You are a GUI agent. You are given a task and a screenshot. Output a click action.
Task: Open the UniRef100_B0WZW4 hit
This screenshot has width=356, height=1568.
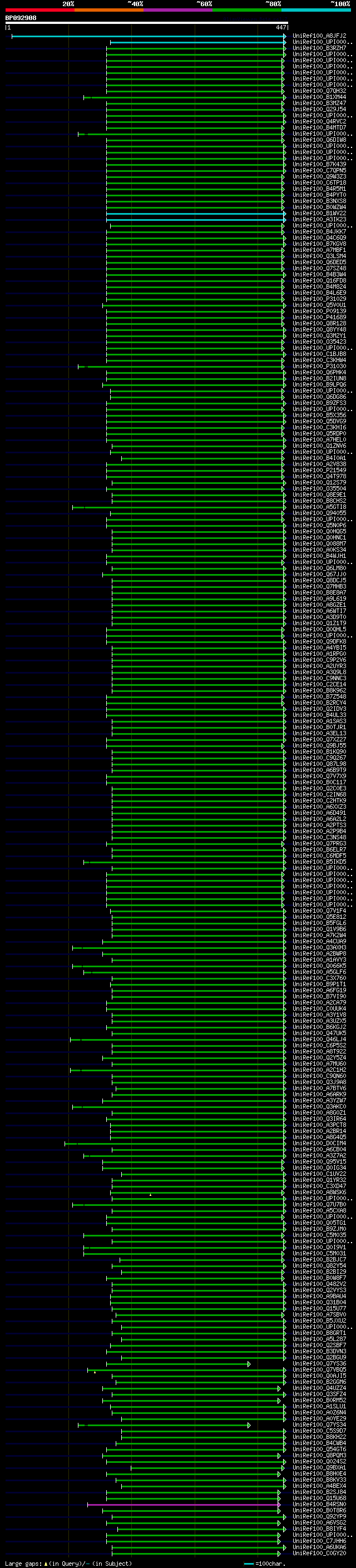pos(319,207)
